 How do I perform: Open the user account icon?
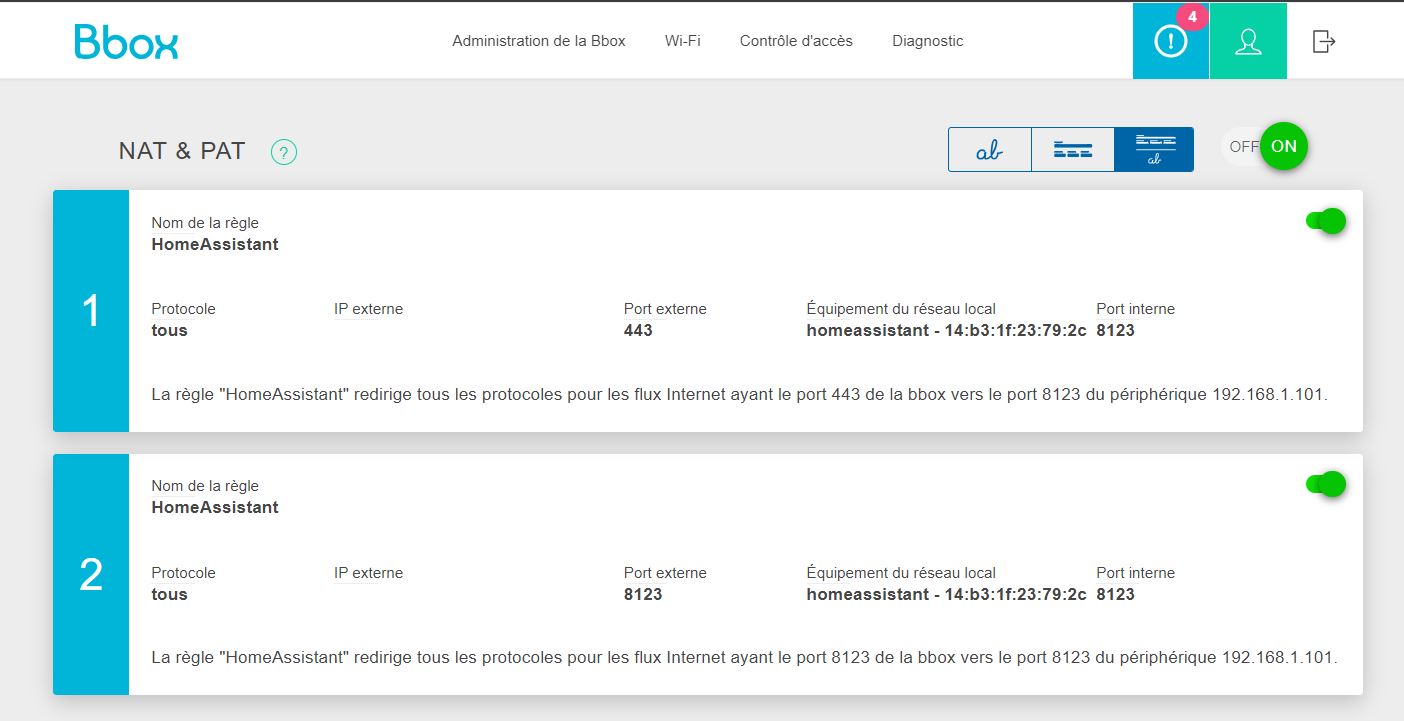pyautogui.click(x=1248, y=41)
